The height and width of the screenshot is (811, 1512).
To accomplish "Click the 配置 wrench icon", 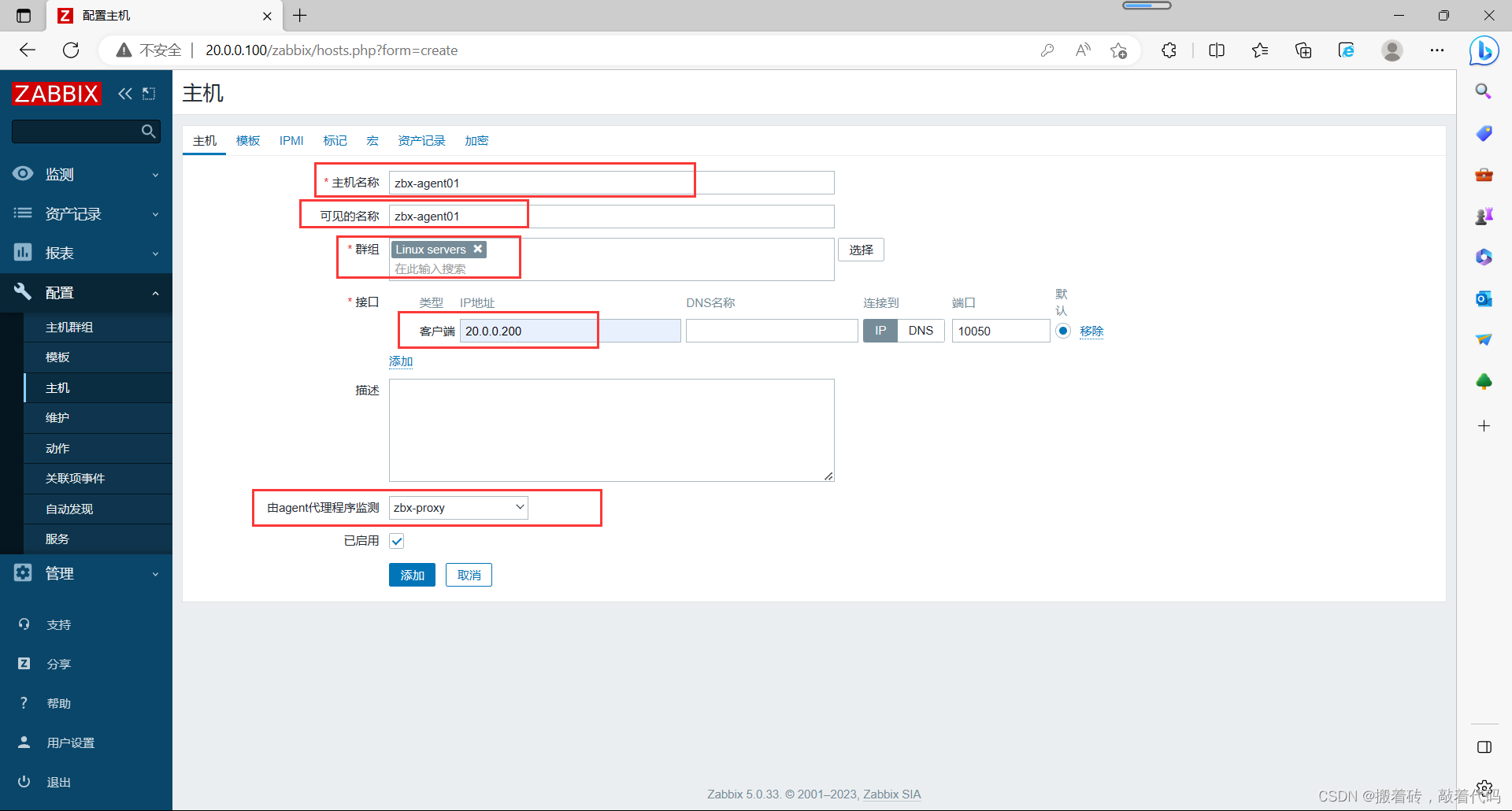I will click(23, 291).
